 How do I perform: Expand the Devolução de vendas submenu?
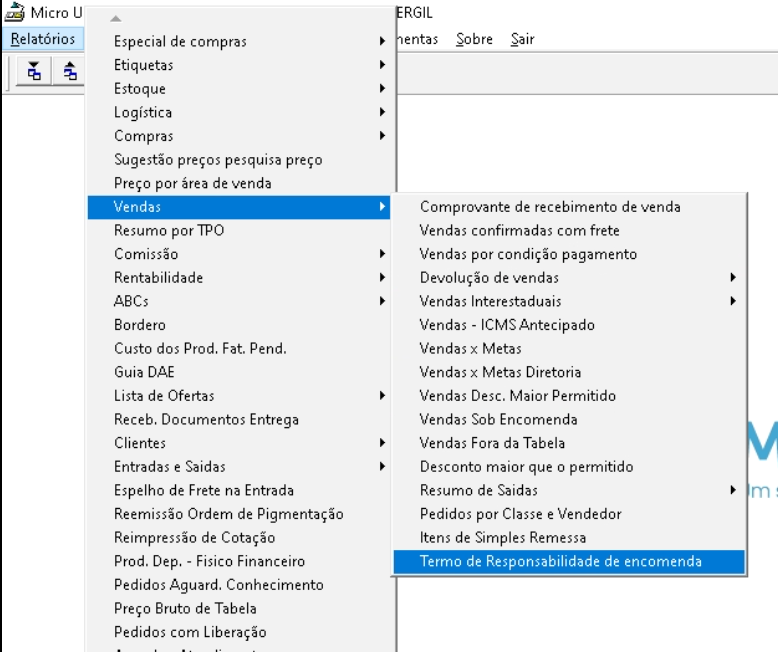pyautogui.click(x=489, y=278)
